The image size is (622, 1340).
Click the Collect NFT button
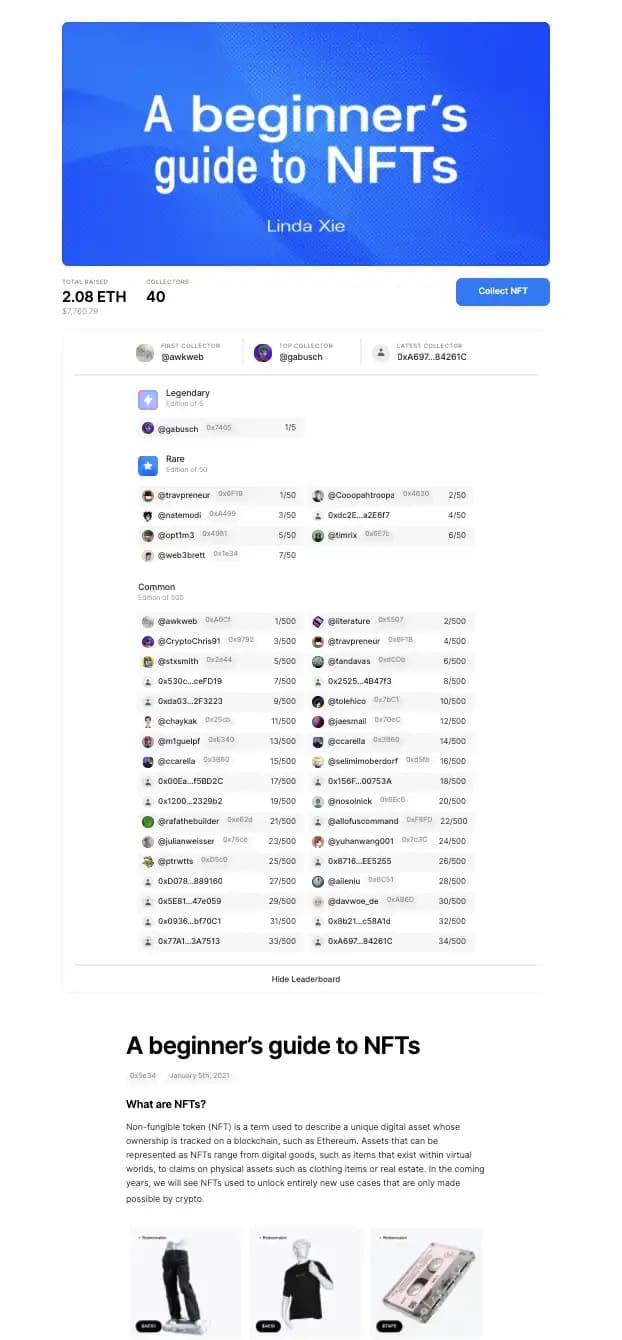pos(502,291)
